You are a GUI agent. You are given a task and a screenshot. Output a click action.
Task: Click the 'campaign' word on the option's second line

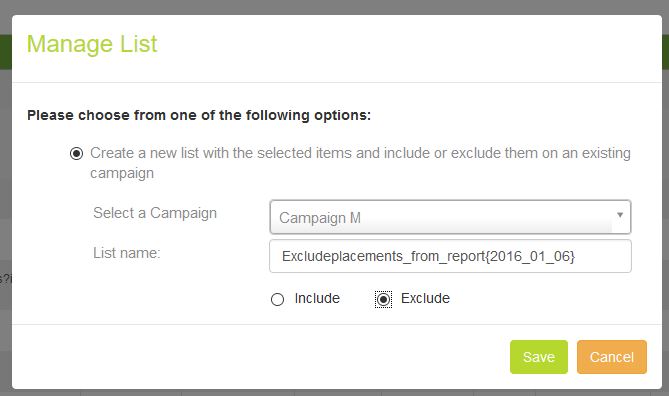tap(122, 174)
